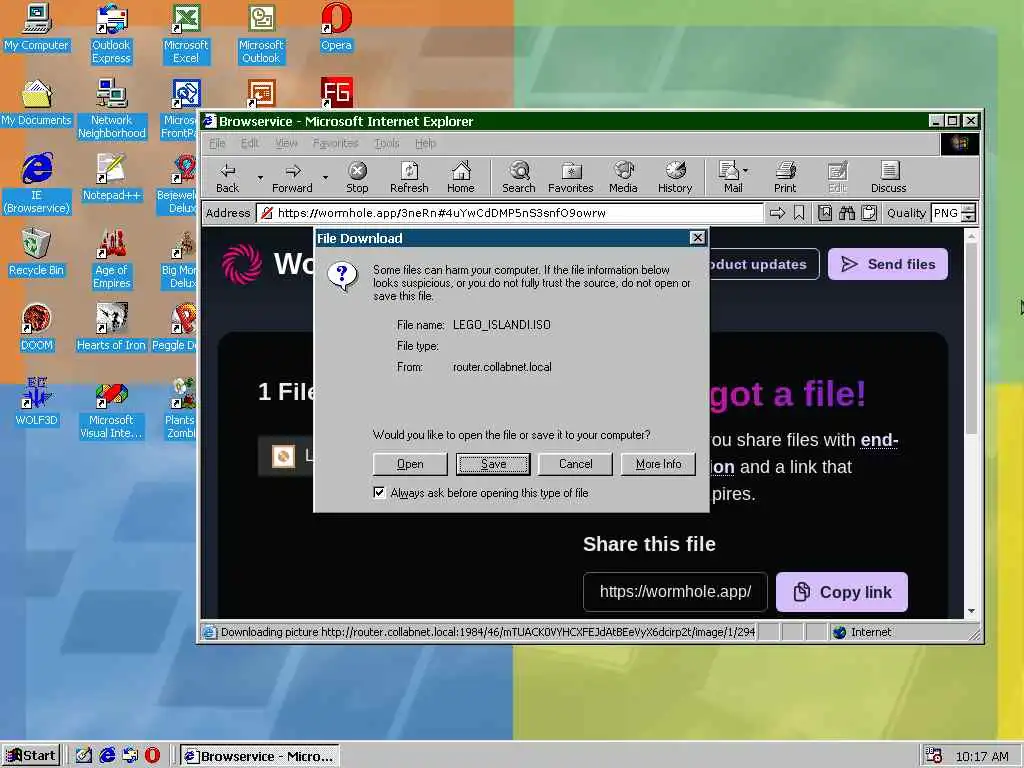Click Save in File Download dialog
The height and width of the screenshot is (768, 1024).
coord(493,464)
